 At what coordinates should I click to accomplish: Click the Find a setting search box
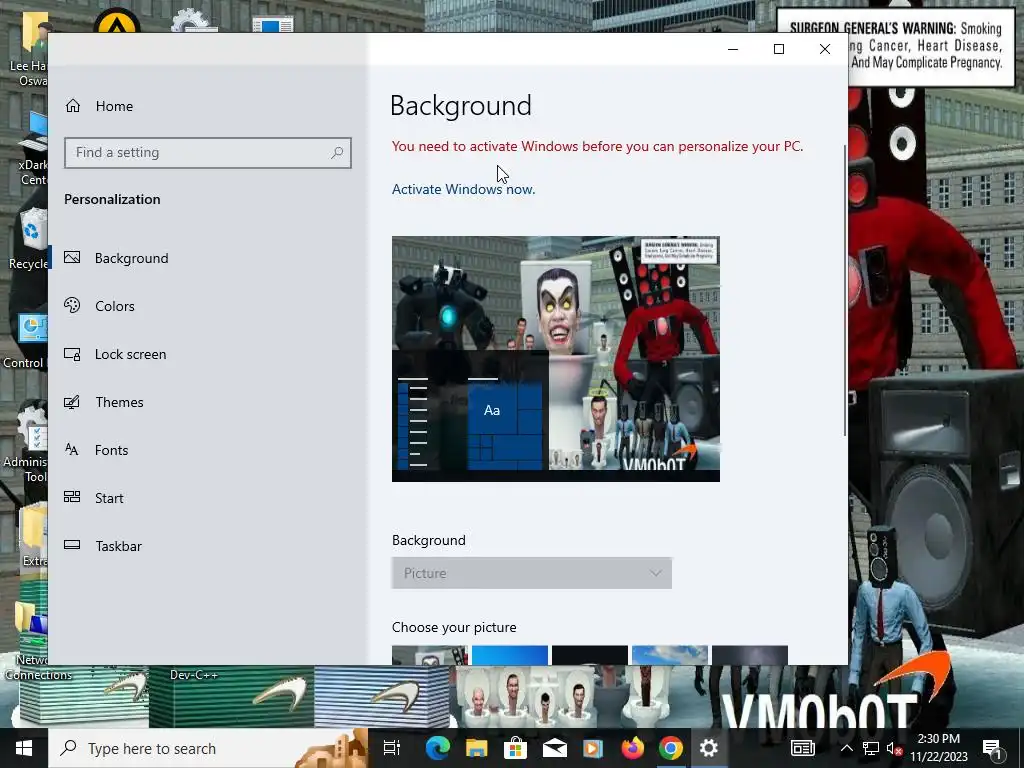coord(208,153)
